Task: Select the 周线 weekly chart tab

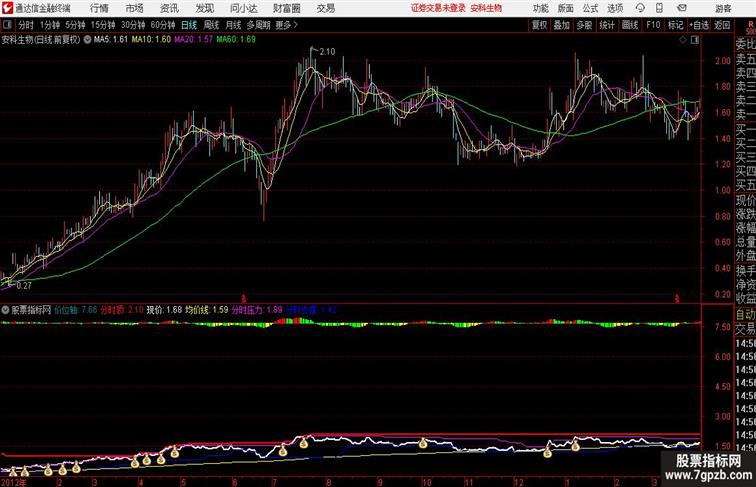Action: click(x=211, y=25)
